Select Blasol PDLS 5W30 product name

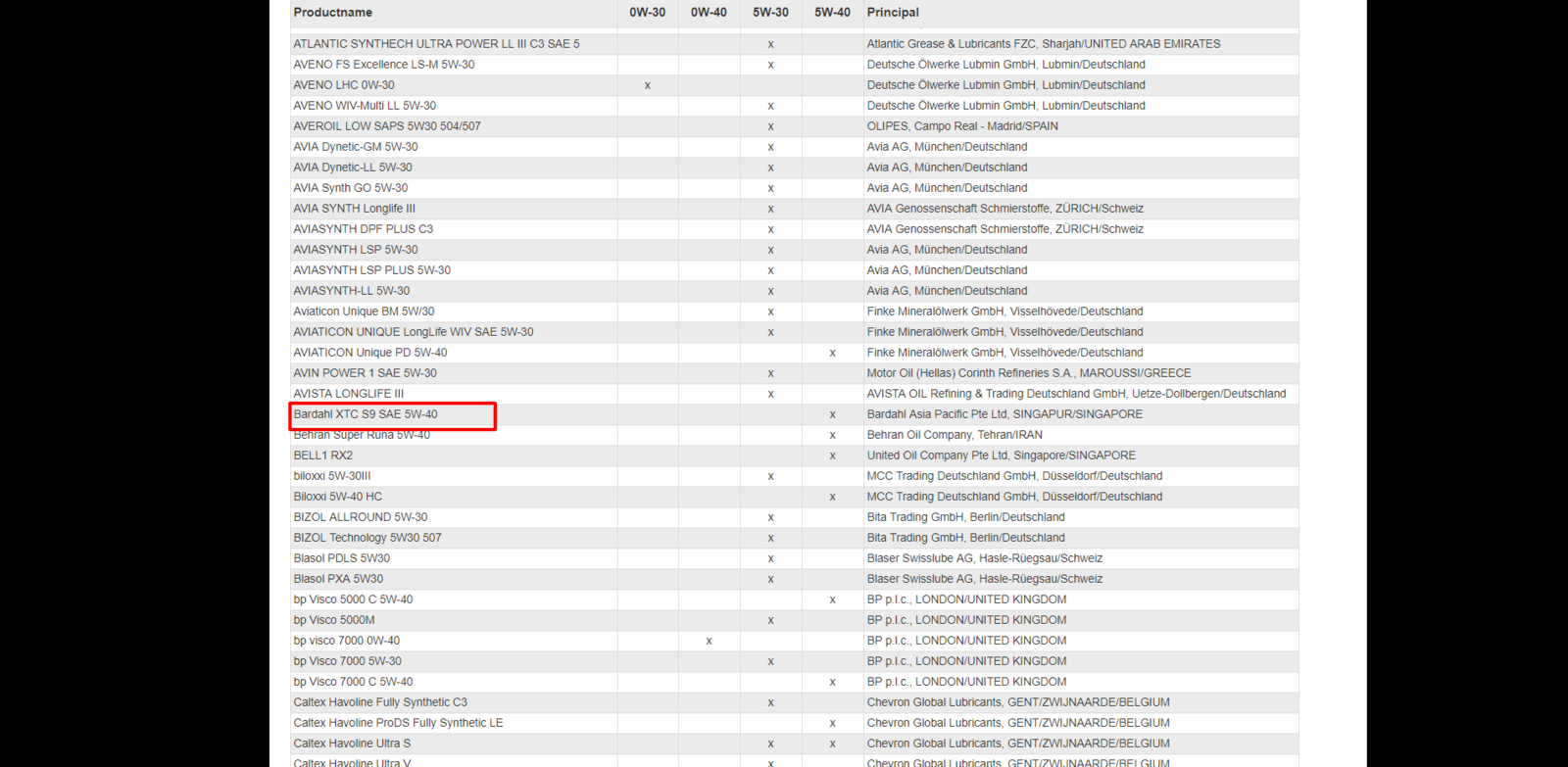click(x=342, y=558)
